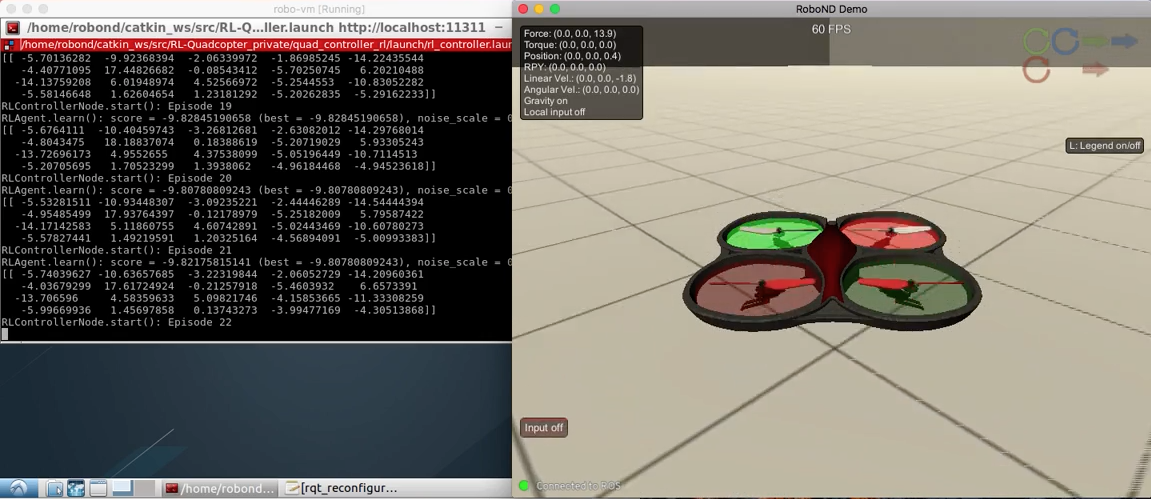Switch to the /home/robond terminal taskbar item
The width and height of the screenshot is (1151, 499).
pos(220,488)
